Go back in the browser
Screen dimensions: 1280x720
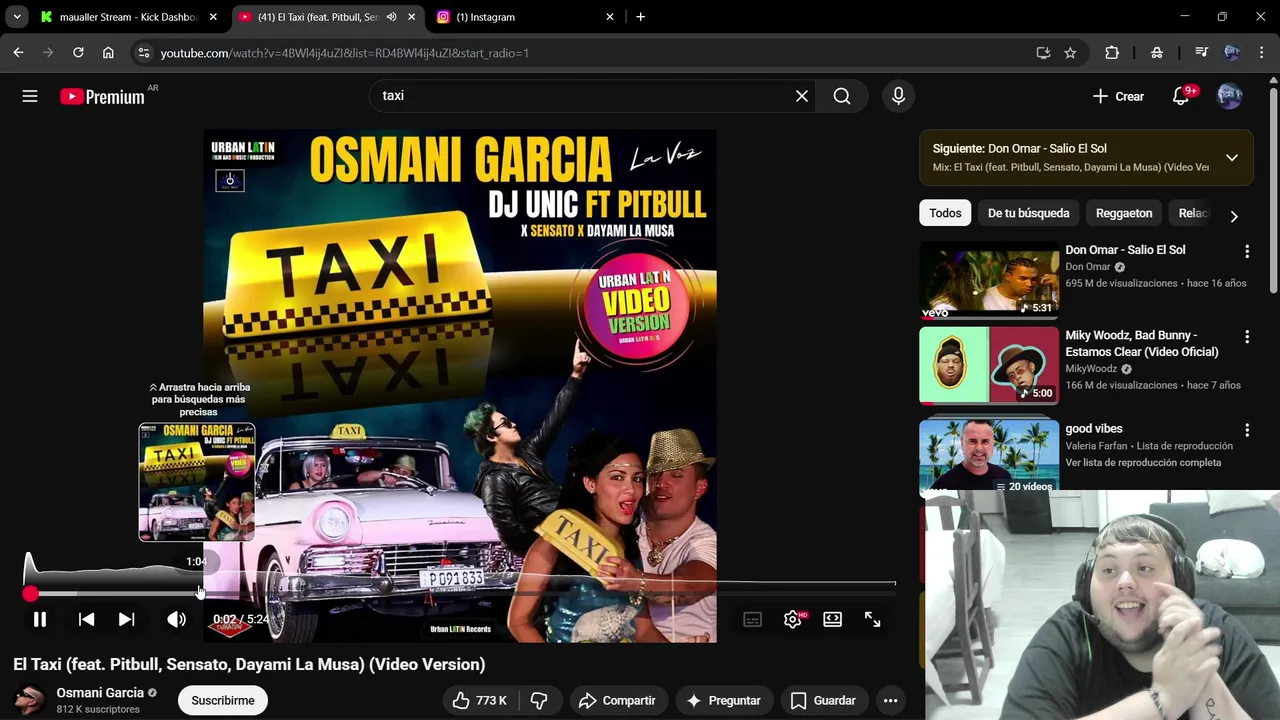click(18, 53)
